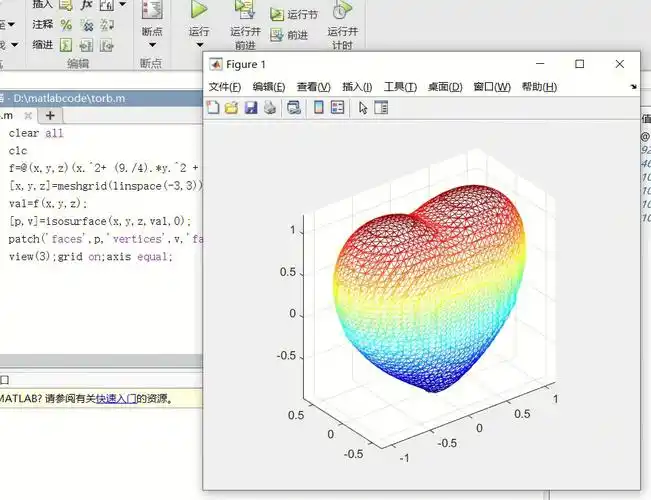Viewport: 651px width, 500px height.
Task: Click the 'view(3);grid on;axis equal;' line
Action: click(x=91, y=257)
